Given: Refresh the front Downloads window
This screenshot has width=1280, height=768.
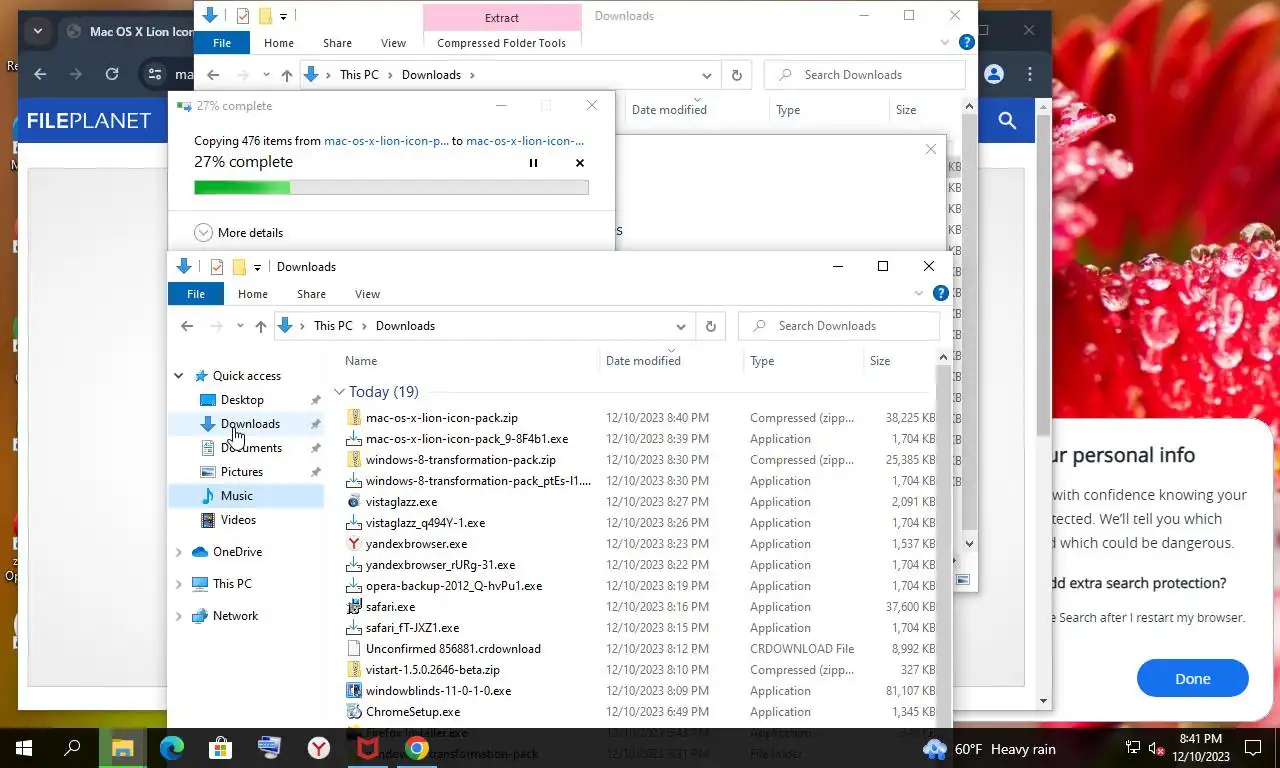Looking at the screenshot, I should pyautogui.click(x=711, y=326).
